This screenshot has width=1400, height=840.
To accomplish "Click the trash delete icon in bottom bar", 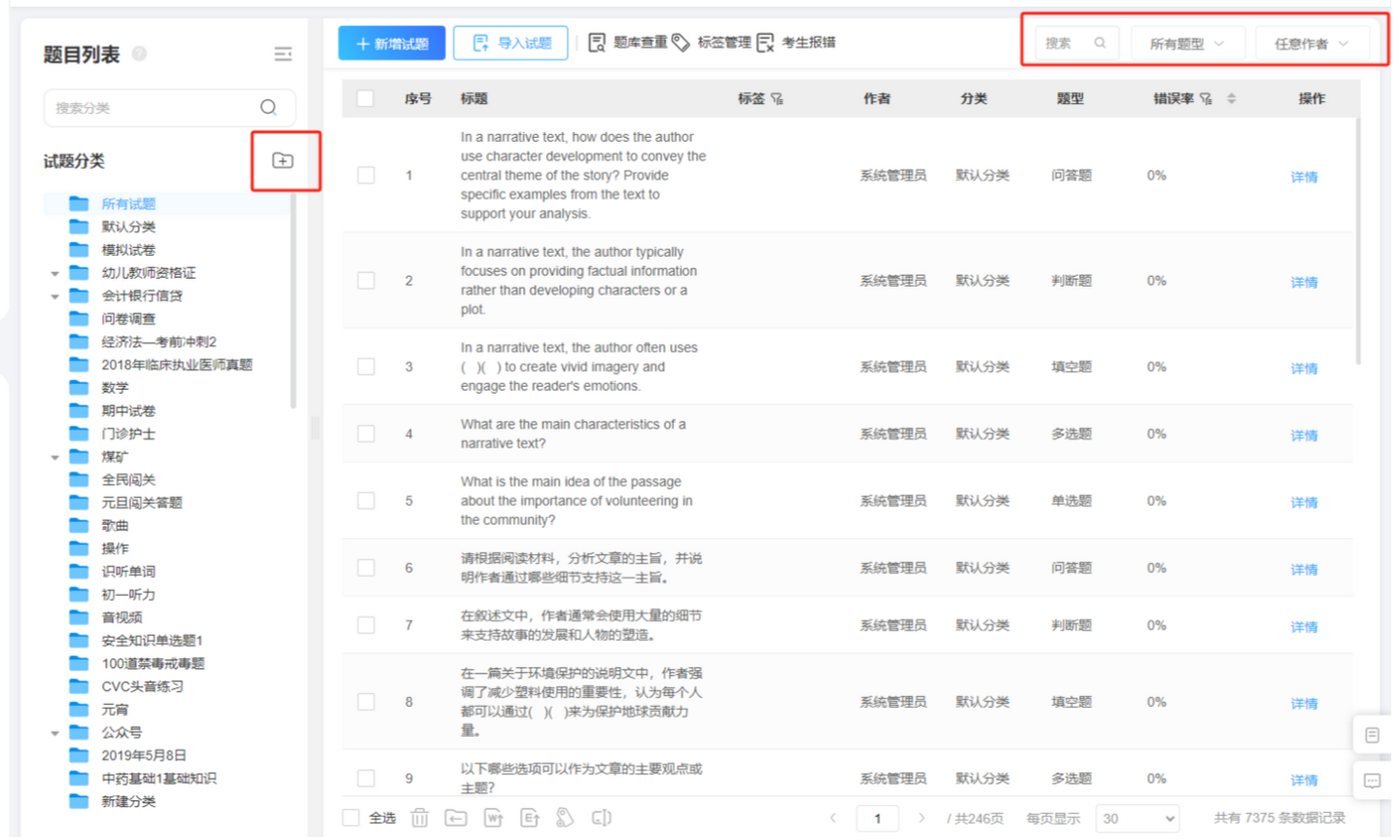I will (419, 819).
